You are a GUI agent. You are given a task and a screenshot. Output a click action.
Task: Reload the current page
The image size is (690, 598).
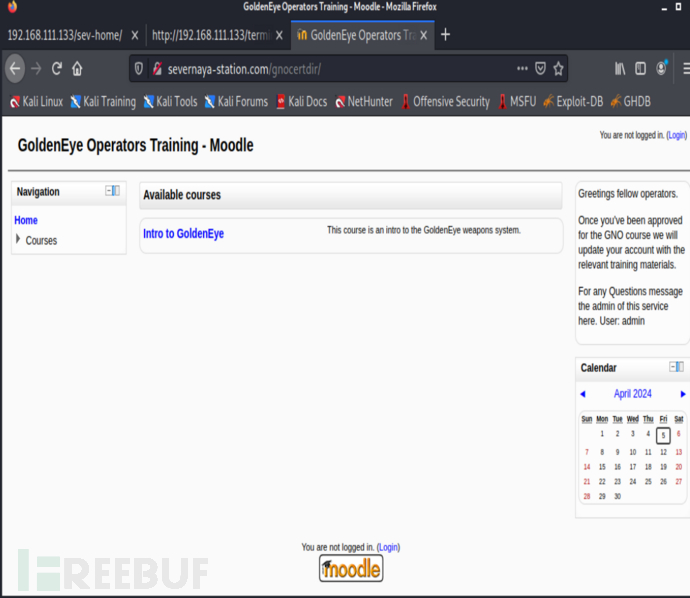pos(56,69)
